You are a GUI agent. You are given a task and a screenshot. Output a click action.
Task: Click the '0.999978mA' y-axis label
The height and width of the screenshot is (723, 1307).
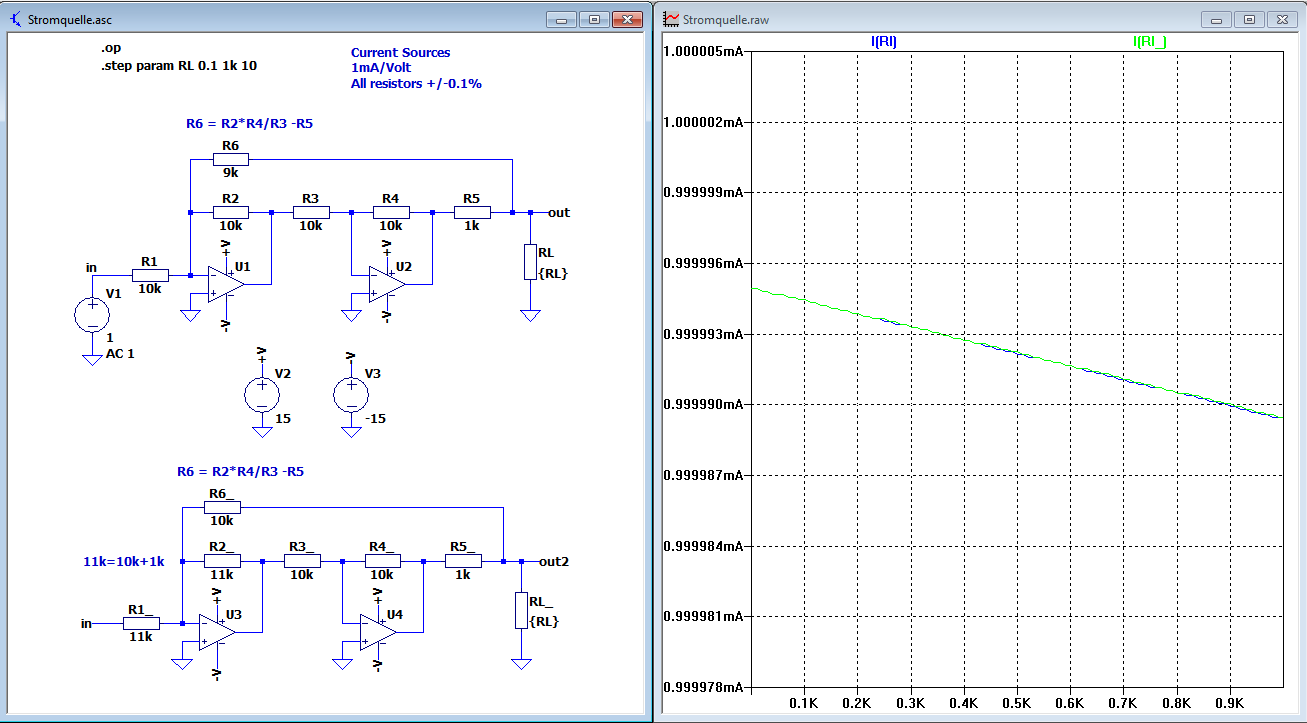point(704,687)
